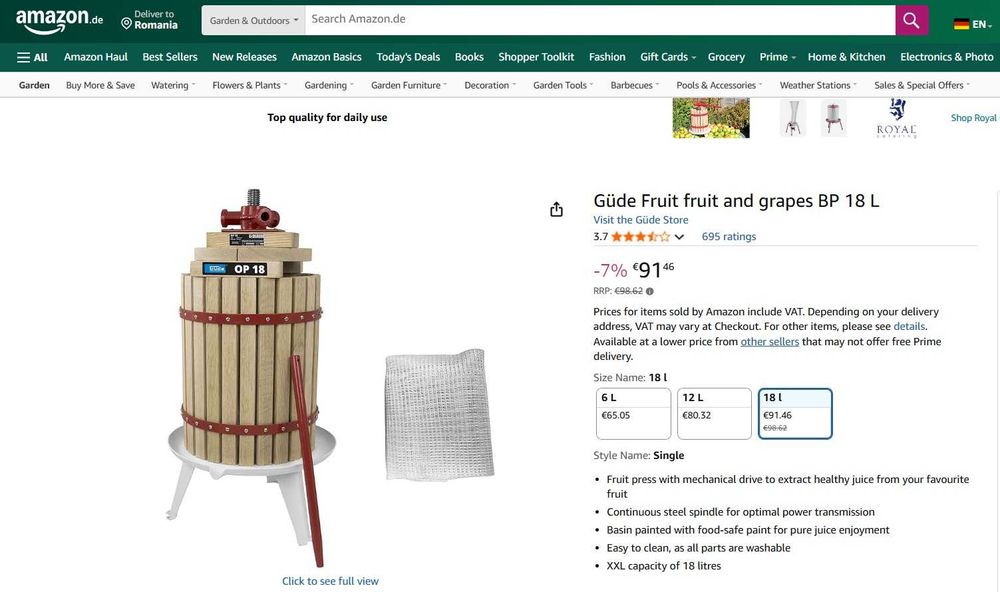Click the Search Amazon.de input field

click(x=600, y=20)
